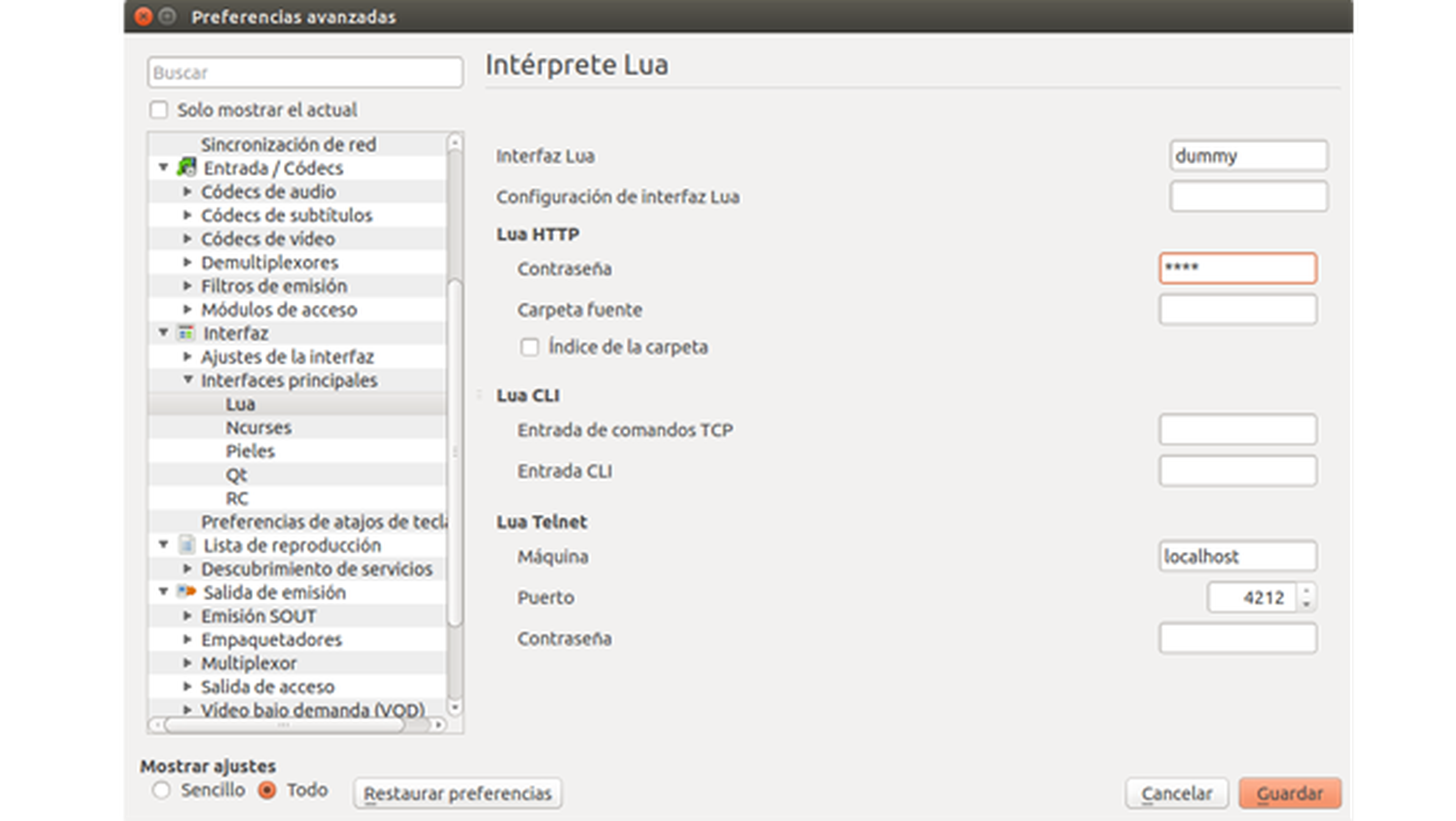Collapse the Interfaz tree node
This screenshot has height=821, width=1456.
pos(163,332)
